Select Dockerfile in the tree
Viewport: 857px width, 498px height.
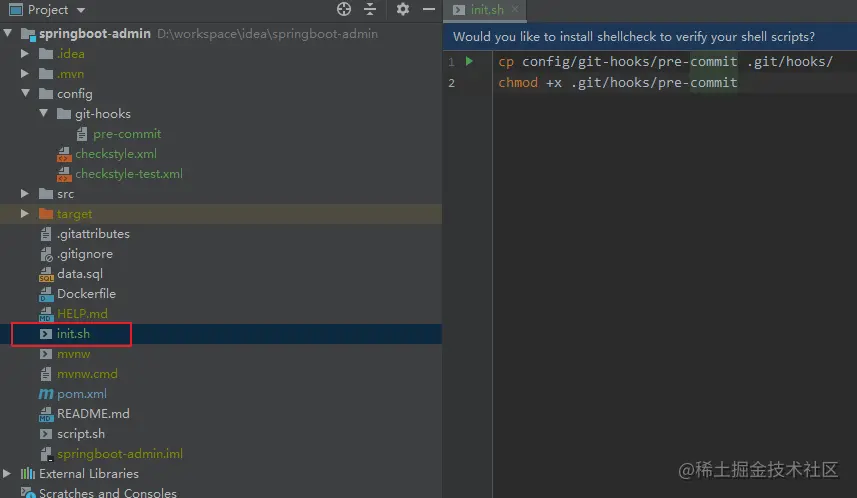coord(86,294)
